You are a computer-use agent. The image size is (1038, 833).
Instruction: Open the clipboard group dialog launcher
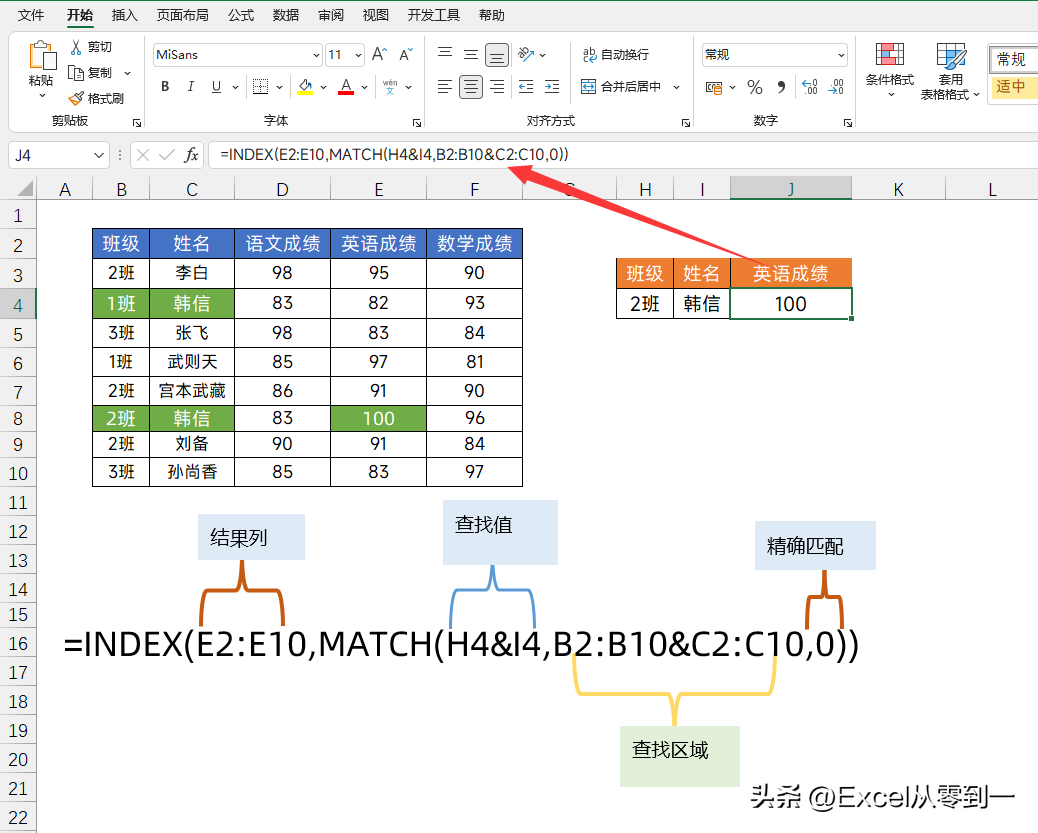pos(137,122)
